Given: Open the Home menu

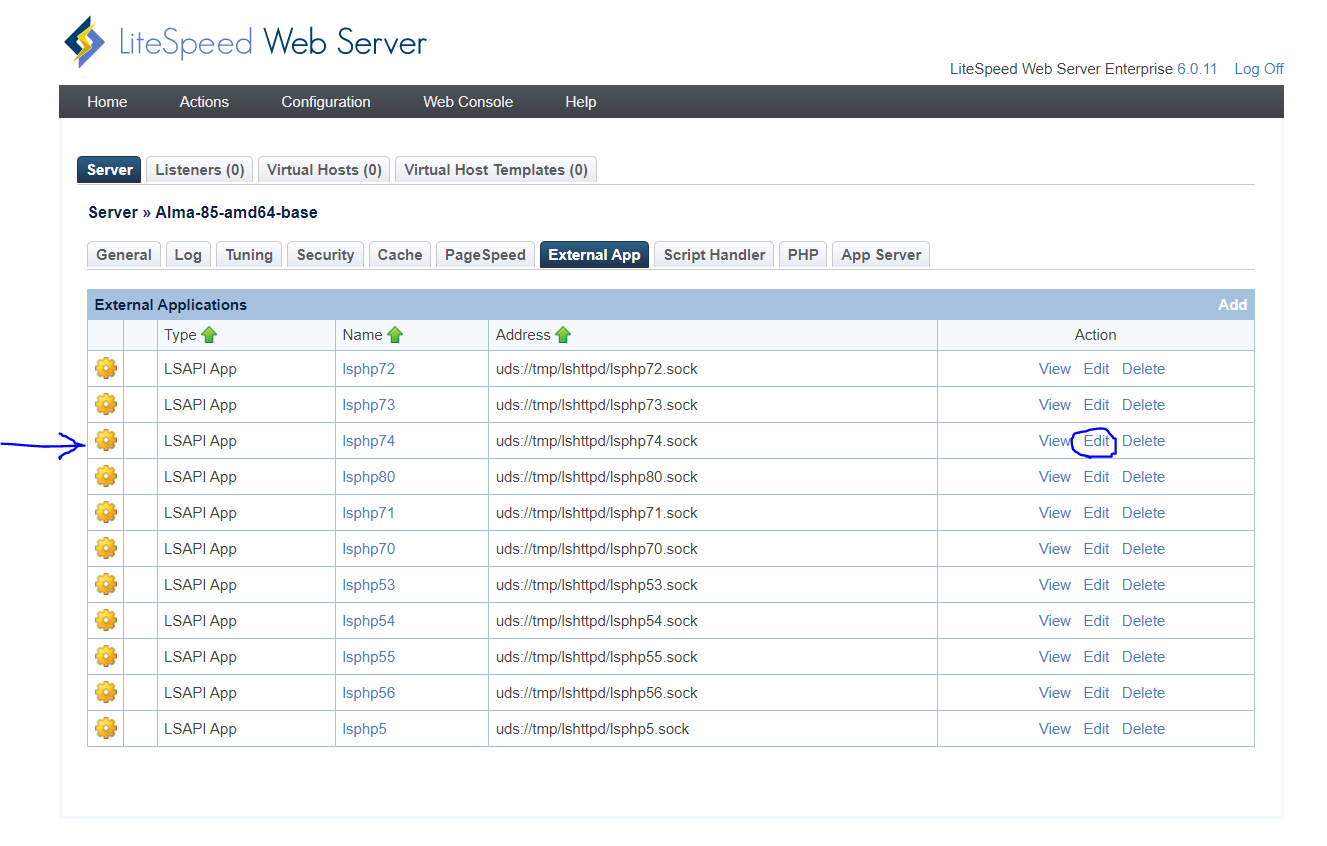Looking at the screenshot, I should click(107, 102).
